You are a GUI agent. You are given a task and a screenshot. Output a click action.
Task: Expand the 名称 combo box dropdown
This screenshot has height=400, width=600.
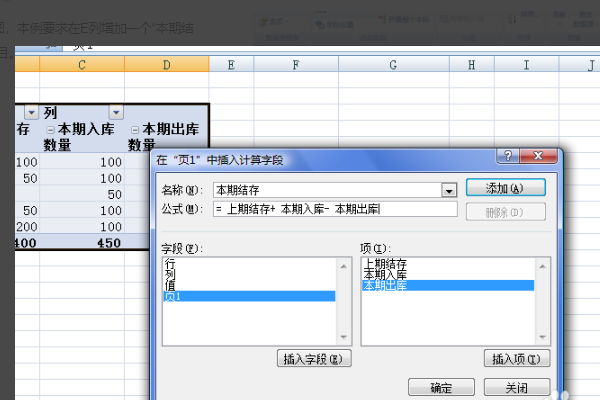(x=450, y=189)
